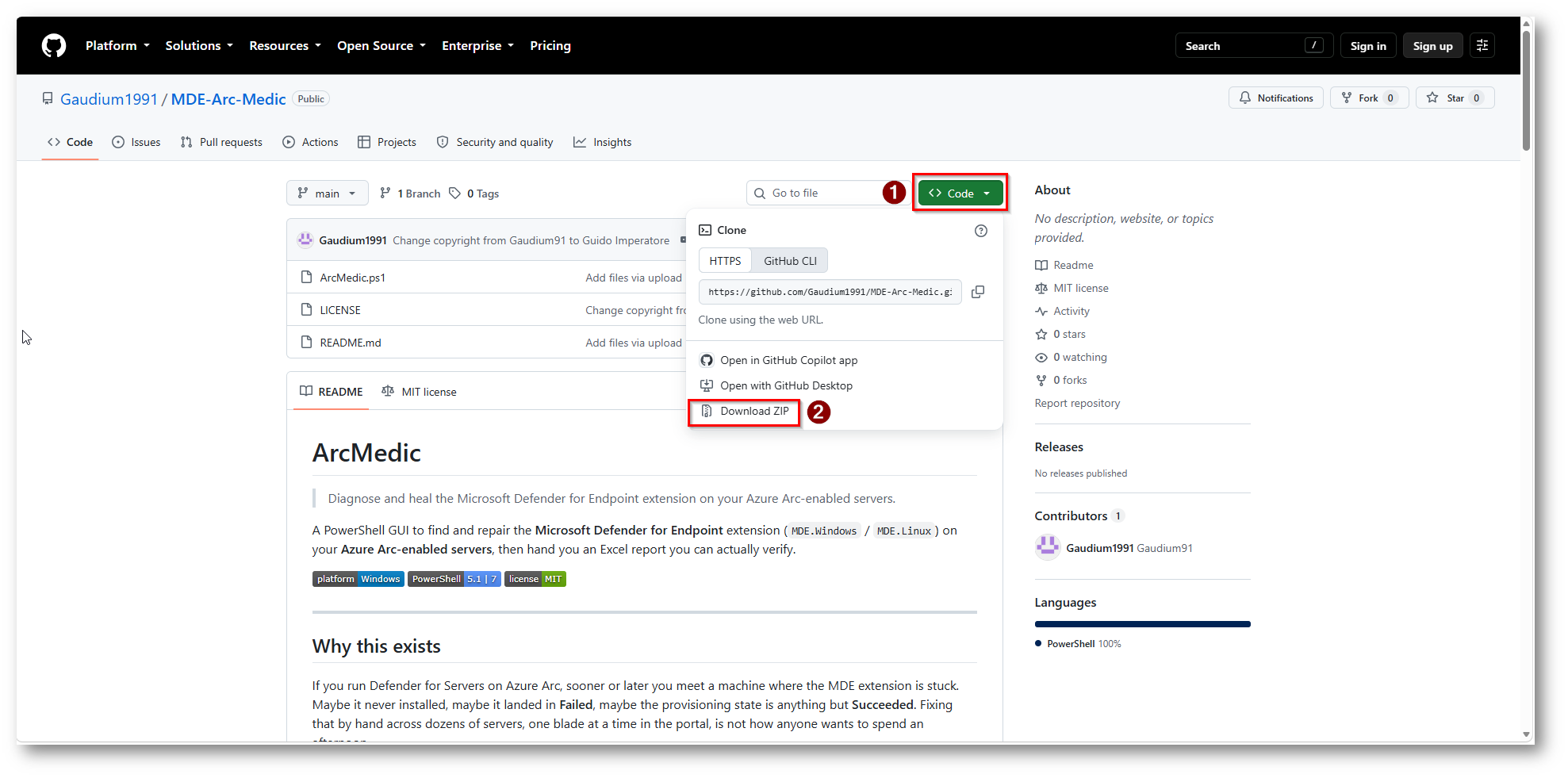
Task: Toggle the green Code dropdown button
Action: 960,193
